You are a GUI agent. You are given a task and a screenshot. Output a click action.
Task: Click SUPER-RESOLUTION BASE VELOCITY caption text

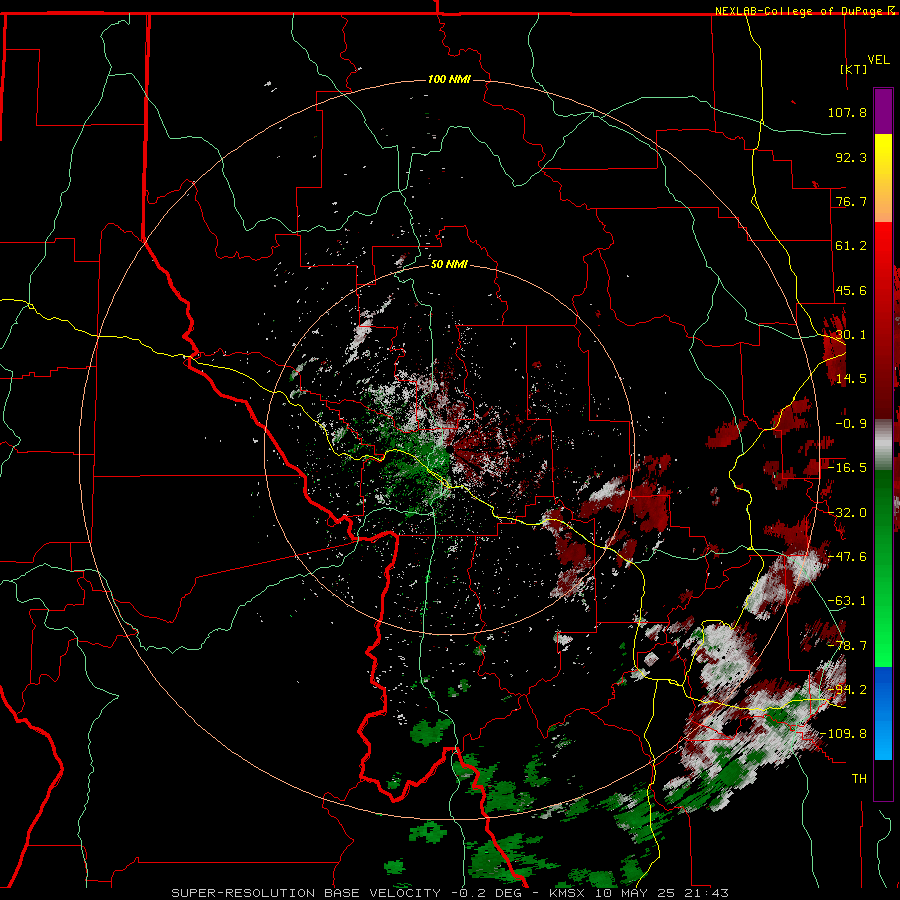point(305,893)
